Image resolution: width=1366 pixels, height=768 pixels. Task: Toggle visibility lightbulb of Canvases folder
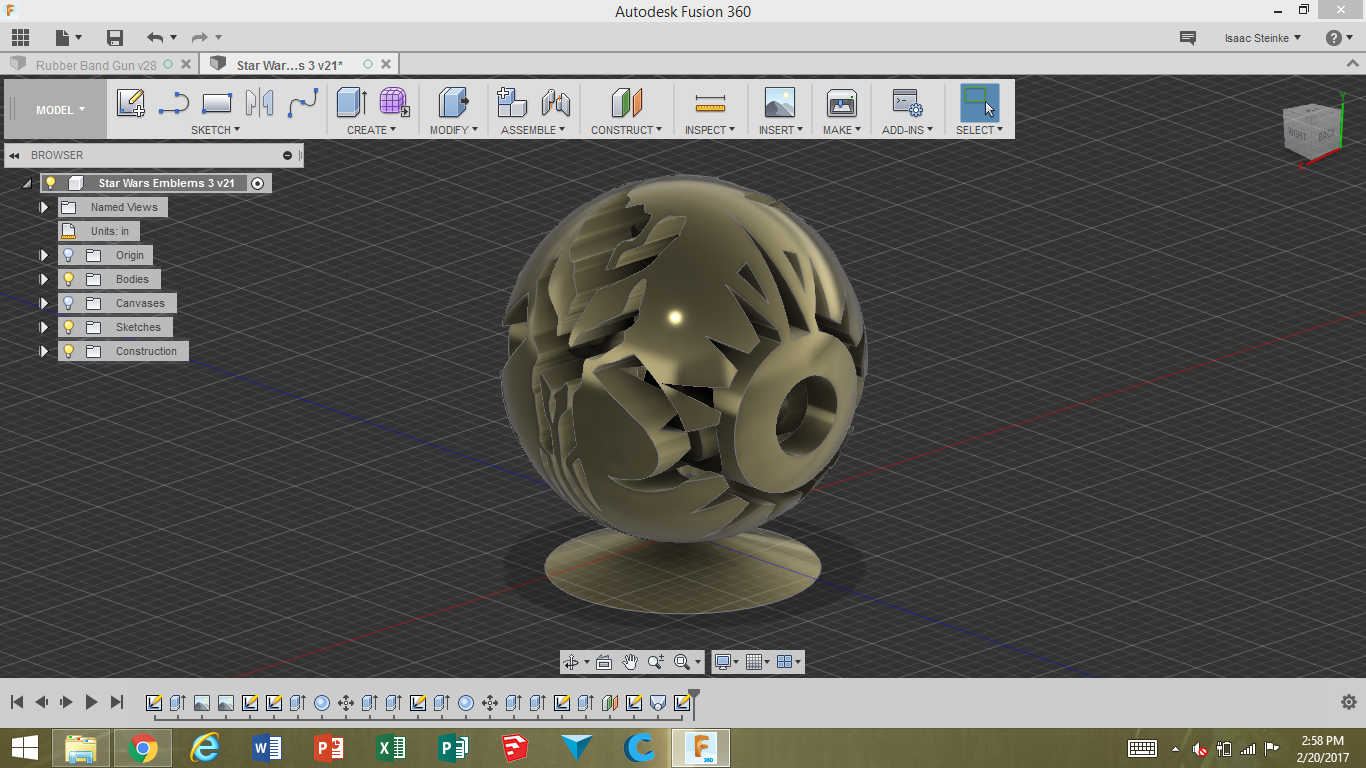click(69, 303)
